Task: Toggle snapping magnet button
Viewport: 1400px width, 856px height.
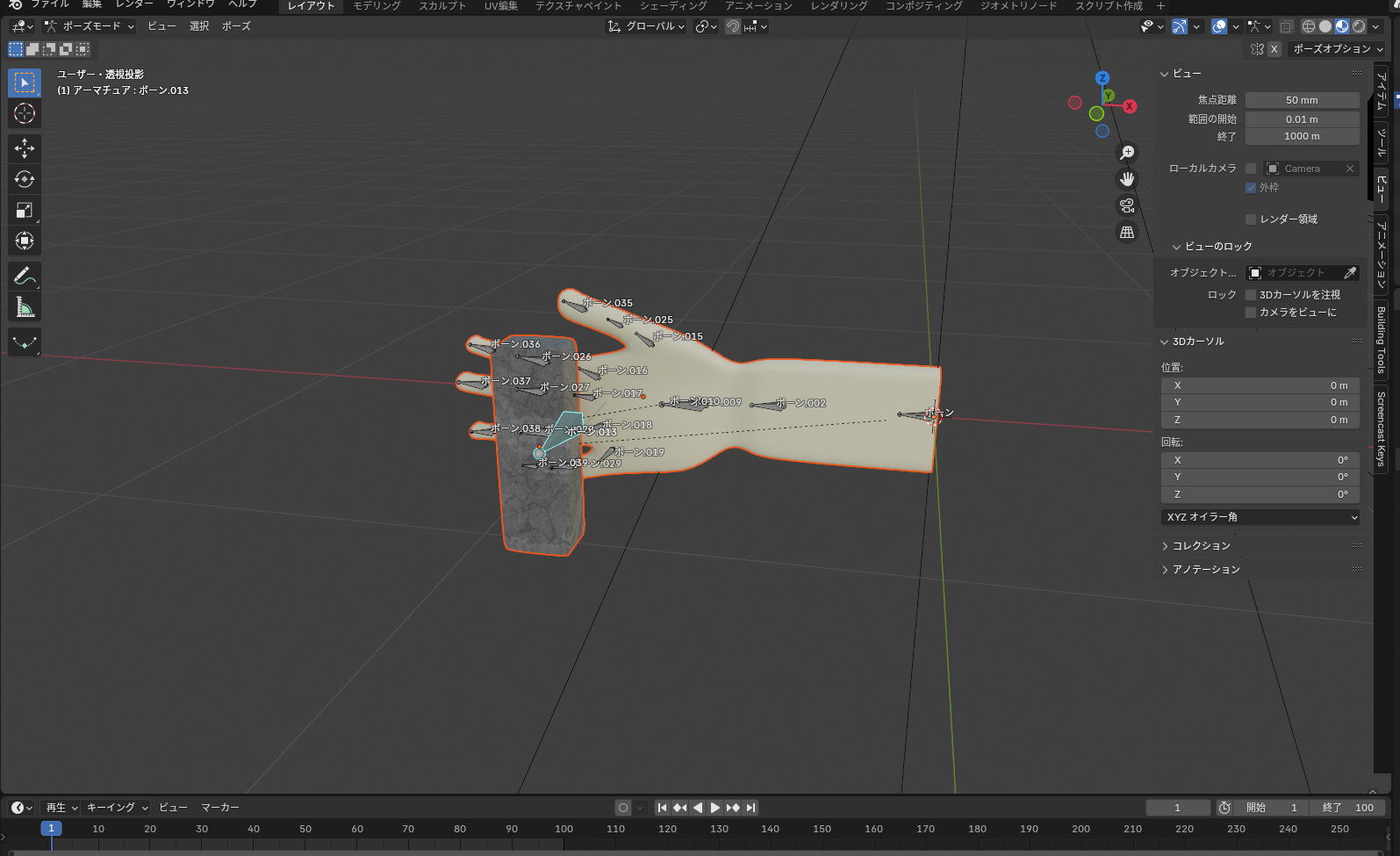Action: (733, 26)
